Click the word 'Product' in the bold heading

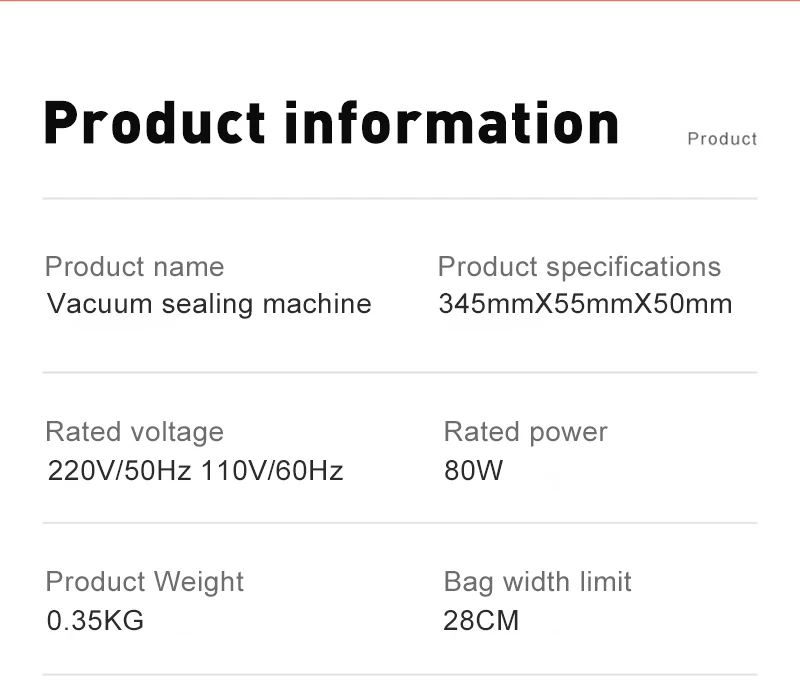tap(155, 123)
